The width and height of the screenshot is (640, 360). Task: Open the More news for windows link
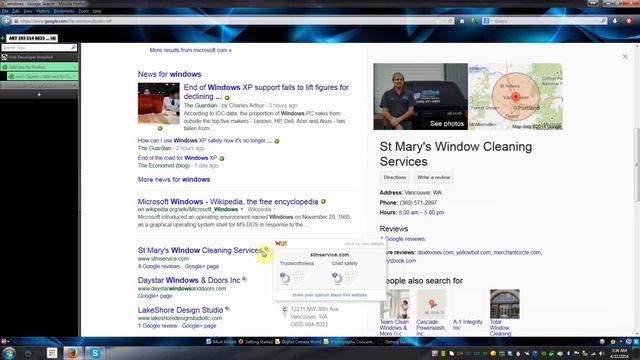tap(174, 180)
